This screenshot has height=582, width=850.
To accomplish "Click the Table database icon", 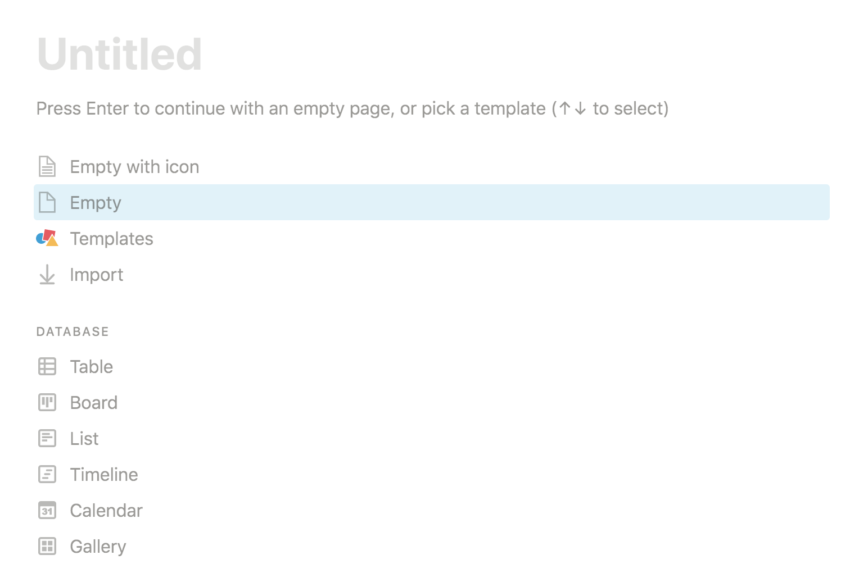I will click(x=46, y=367).
